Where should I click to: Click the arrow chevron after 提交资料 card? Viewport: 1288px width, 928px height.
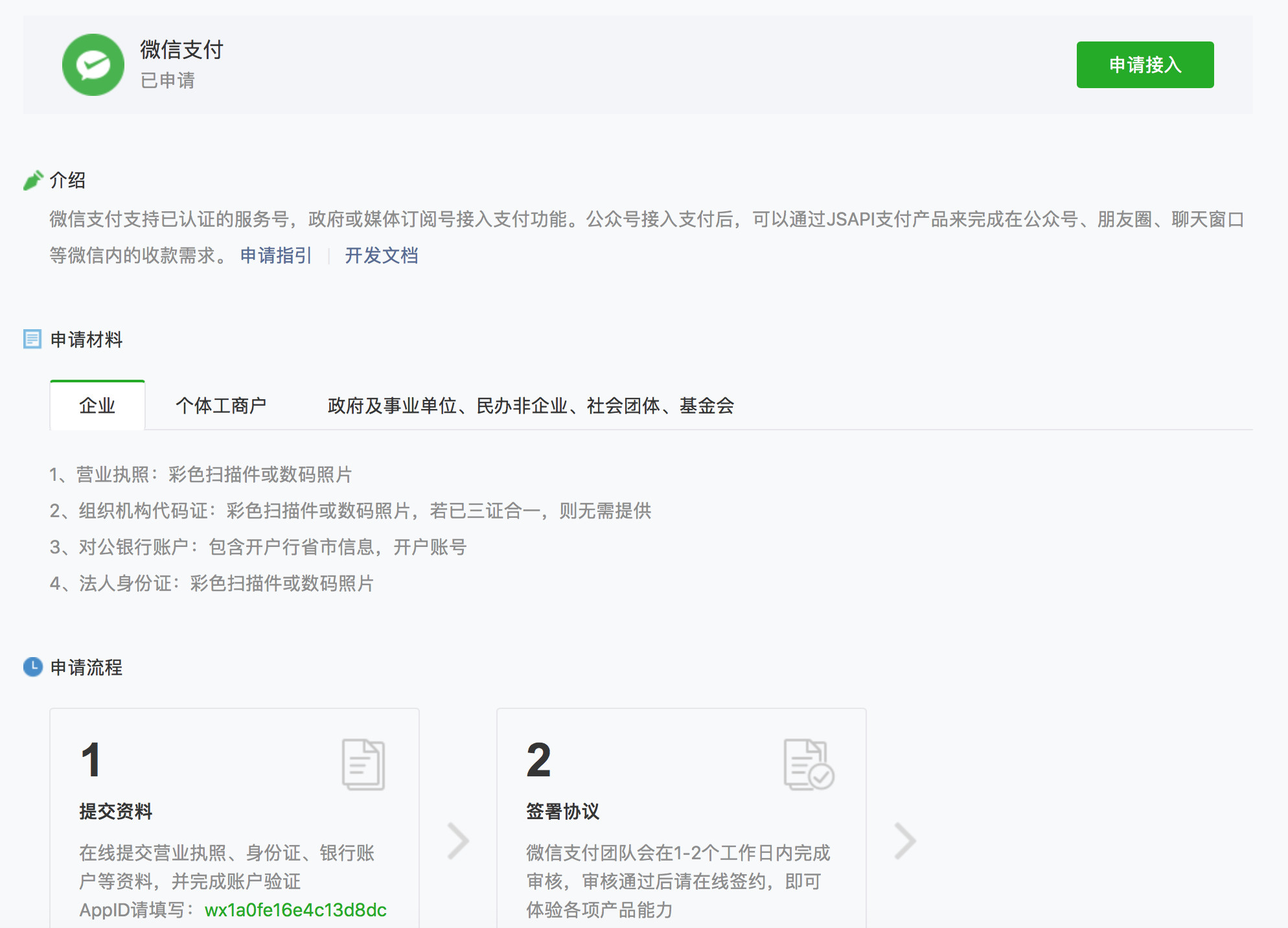click(x=458, y=841)
